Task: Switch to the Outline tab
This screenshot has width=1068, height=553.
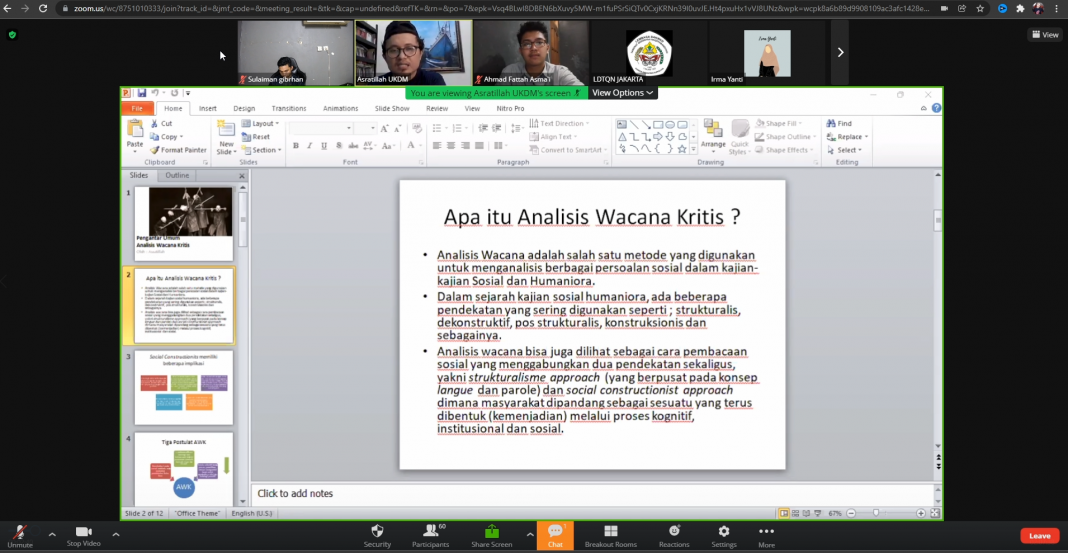Action: [177, 176]
